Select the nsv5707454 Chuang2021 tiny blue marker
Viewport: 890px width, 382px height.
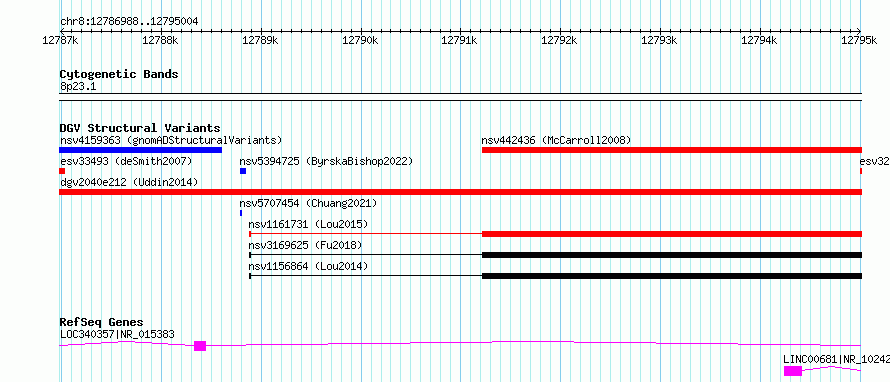[x=241, y=213]
